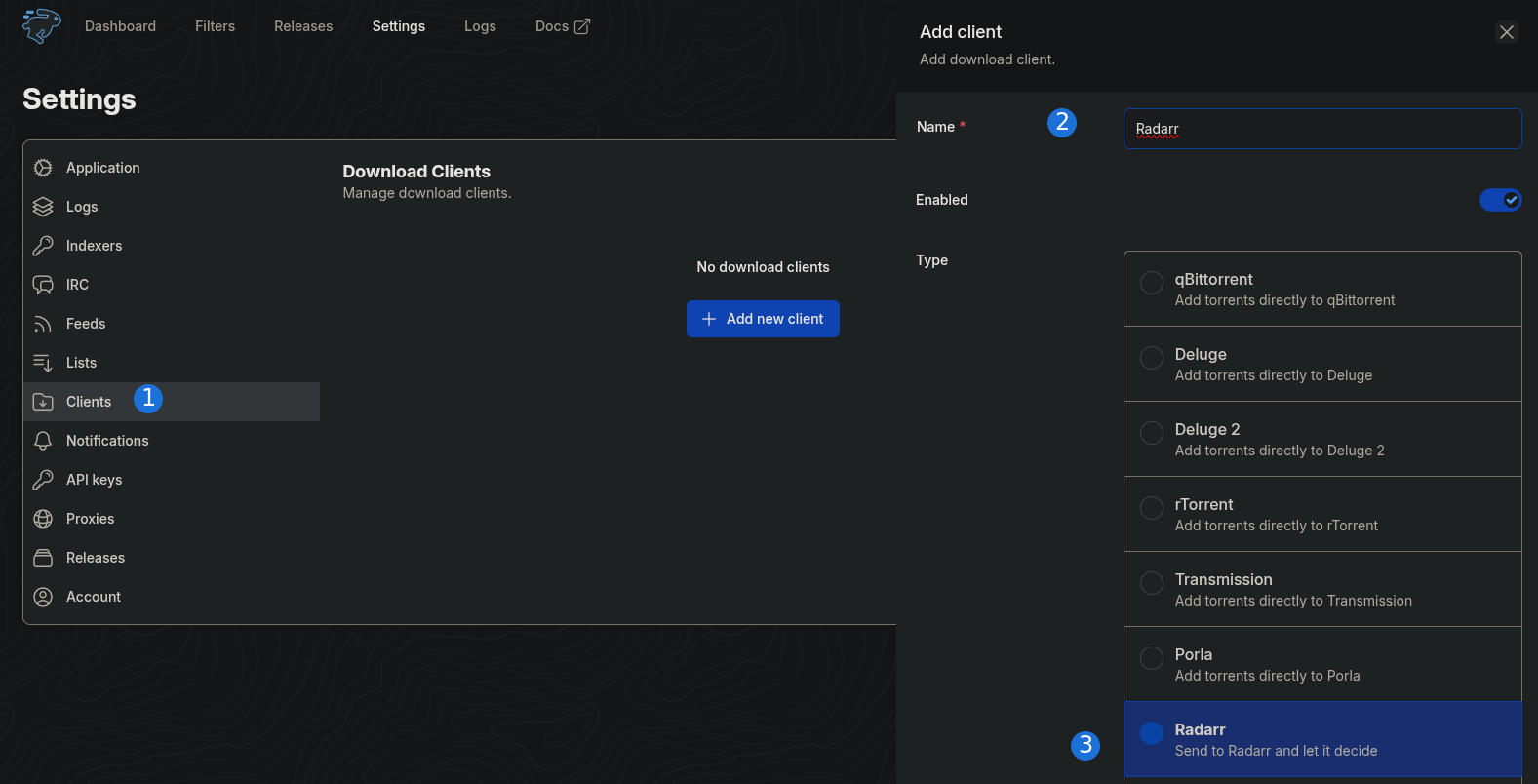This screenshot has width=1538, height=784.
Task: Select the Clients settings section
Action: tap(172, 402)
